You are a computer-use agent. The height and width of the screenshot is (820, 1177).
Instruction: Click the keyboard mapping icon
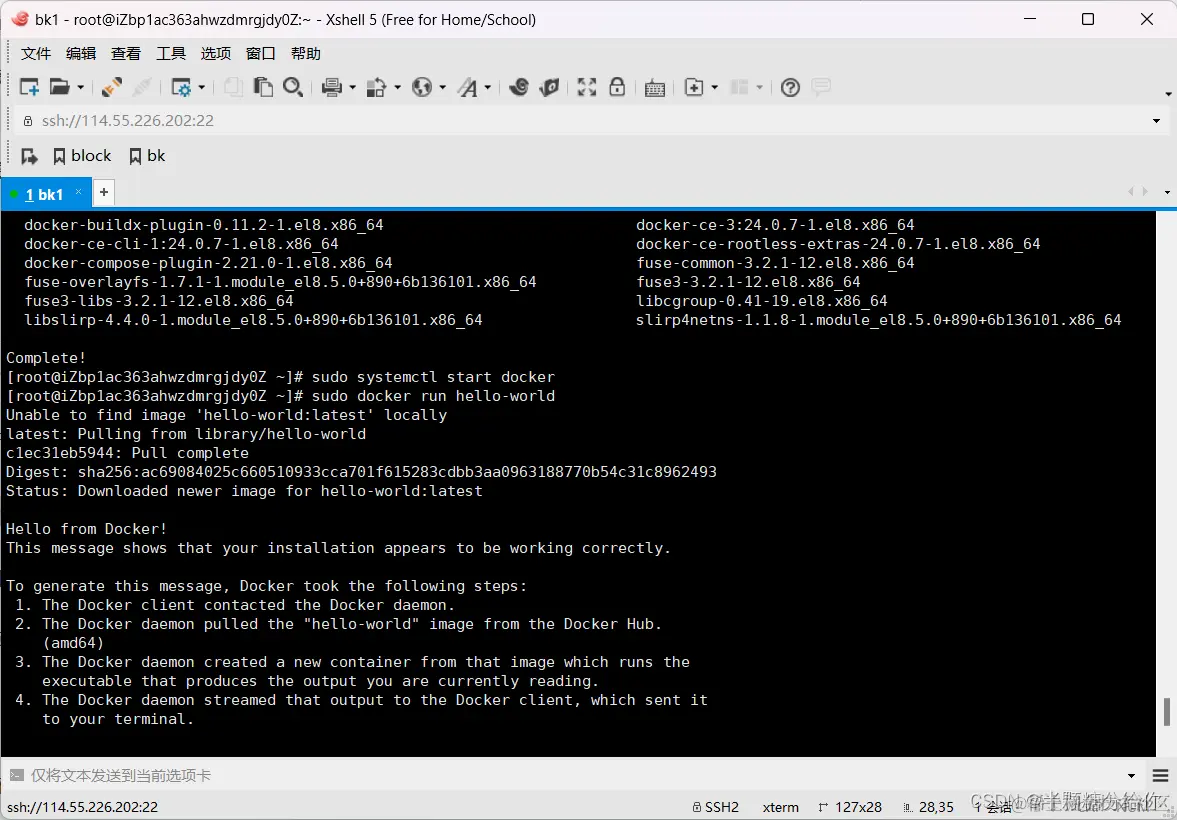[x=655, y=88]
